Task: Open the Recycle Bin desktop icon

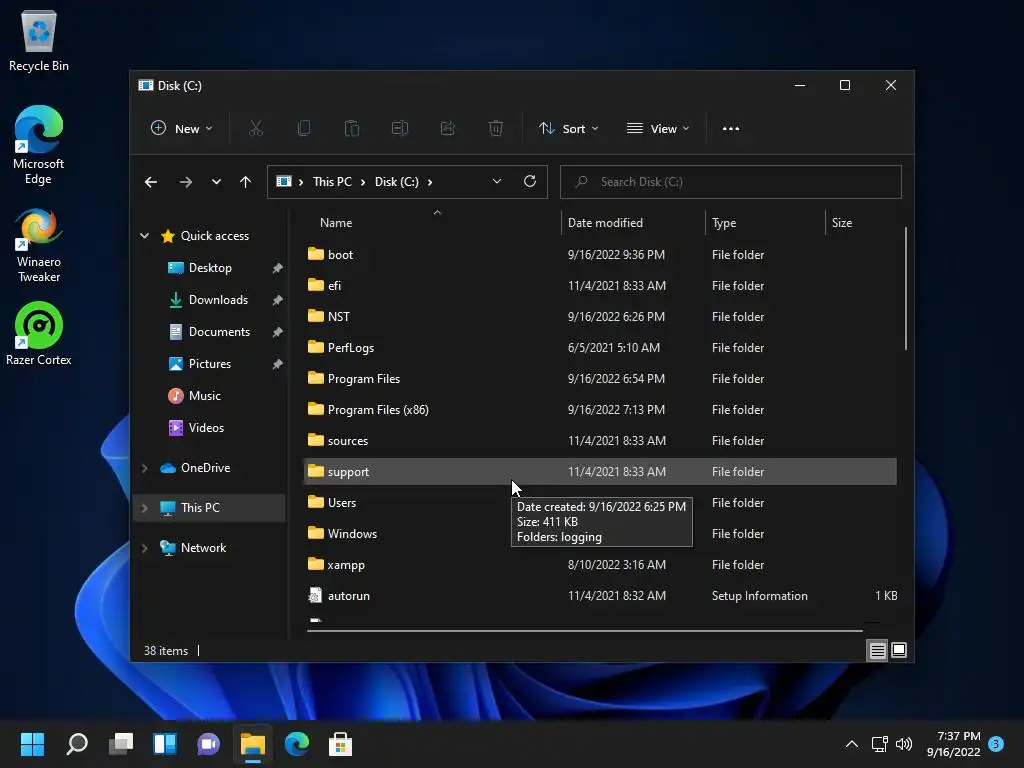Action: pos(39,41)
